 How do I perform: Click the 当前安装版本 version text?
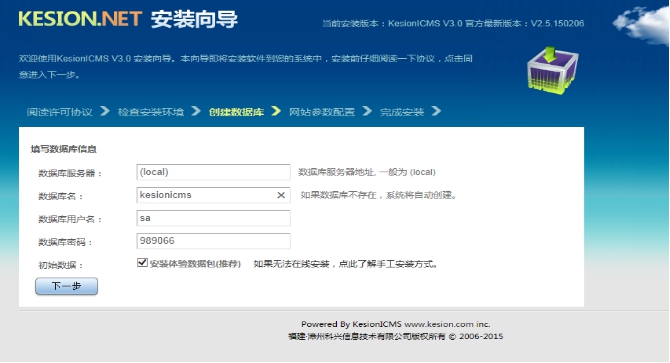point(453,23)
